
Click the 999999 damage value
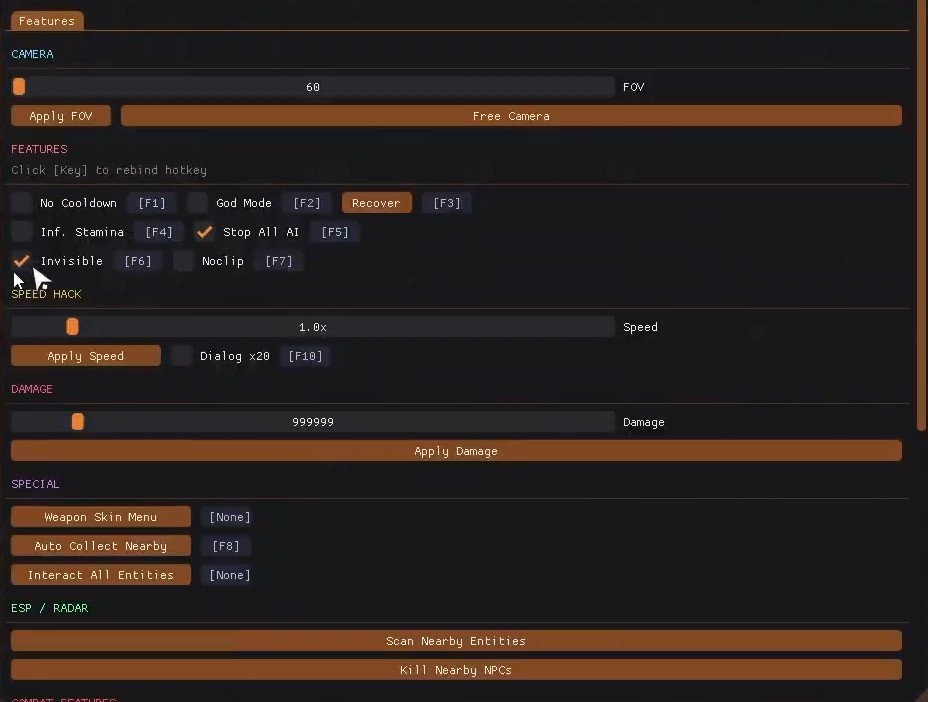[x=312, y=422]
